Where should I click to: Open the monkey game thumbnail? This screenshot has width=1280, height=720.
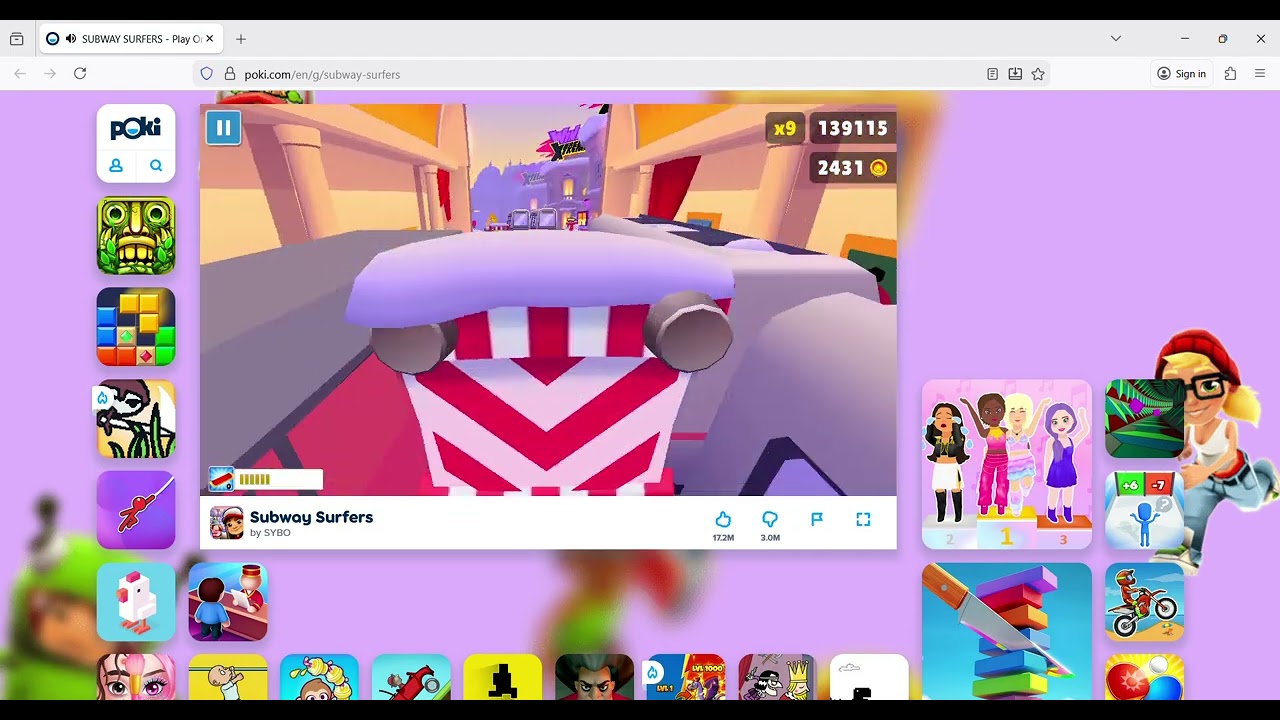(319, 677)
